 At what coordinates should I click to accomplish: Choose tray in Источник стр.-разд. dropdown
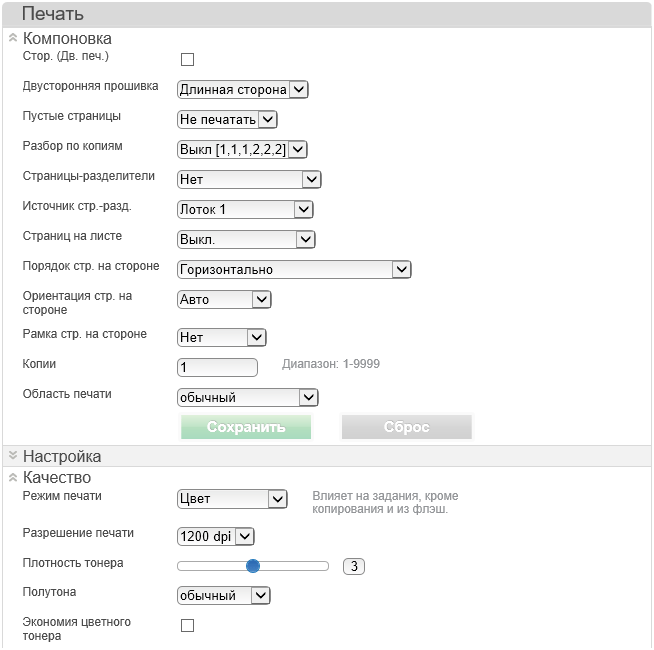(245, 210)
